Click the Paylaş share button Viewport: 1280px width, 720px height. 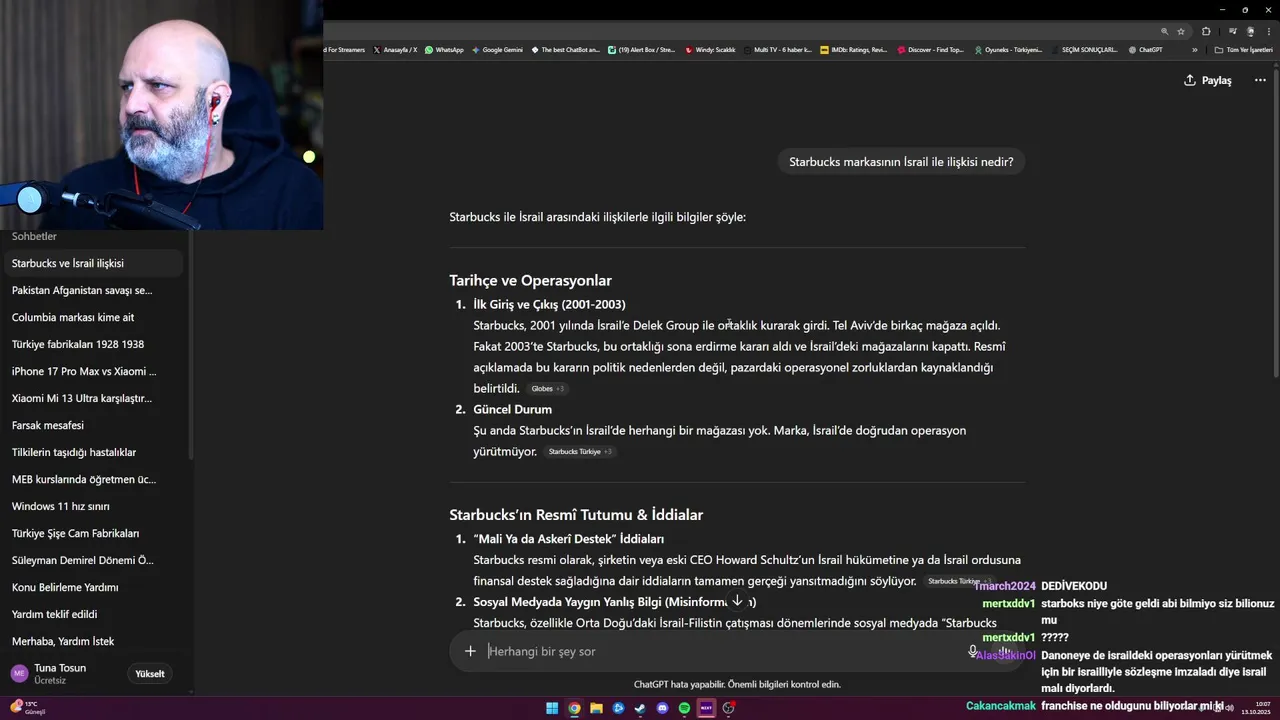1208,80
